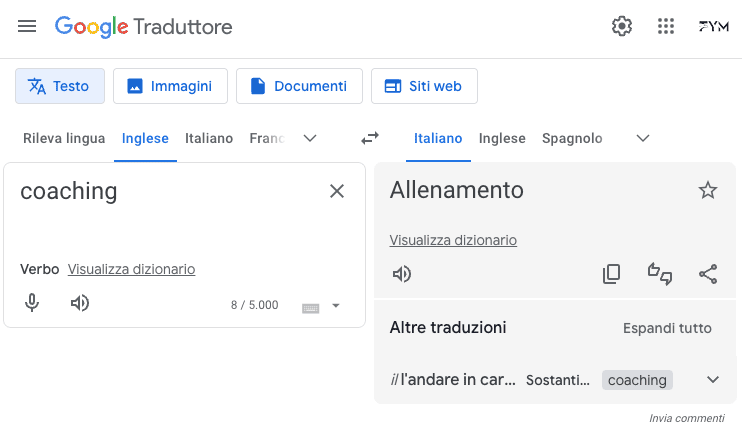This screenshot has height=430, width=742.
Task: Save translation with the star icon
Action: click(x=708, y=190)
